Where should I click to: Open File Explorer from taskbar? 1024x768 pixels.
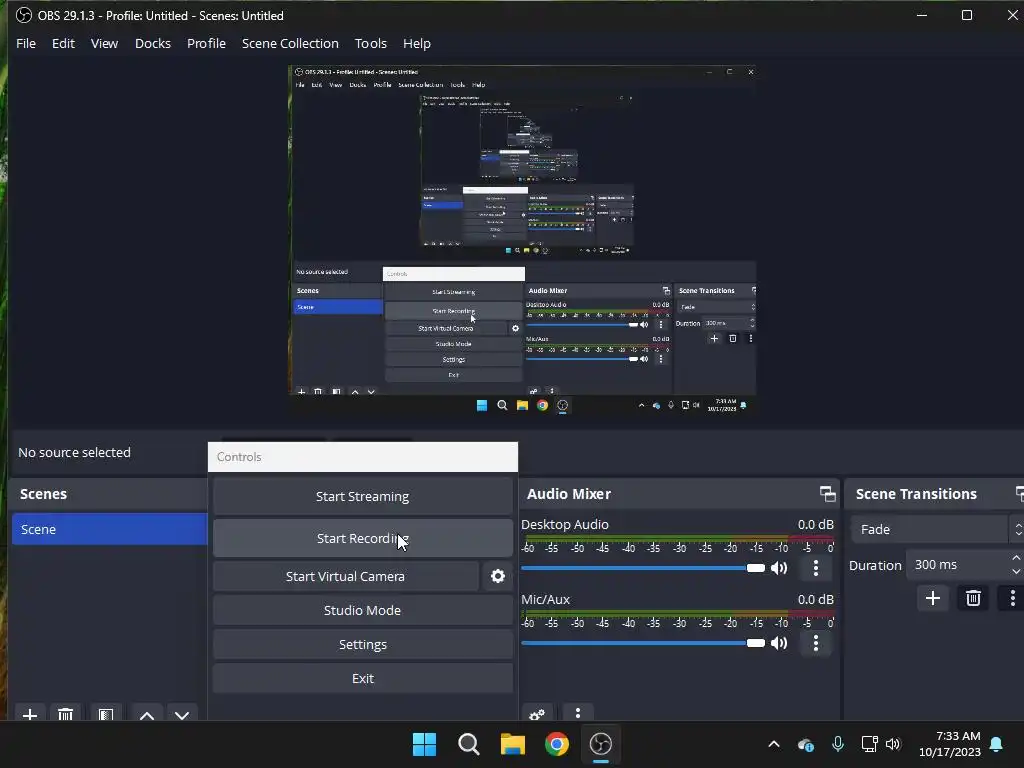click(513, 744)
